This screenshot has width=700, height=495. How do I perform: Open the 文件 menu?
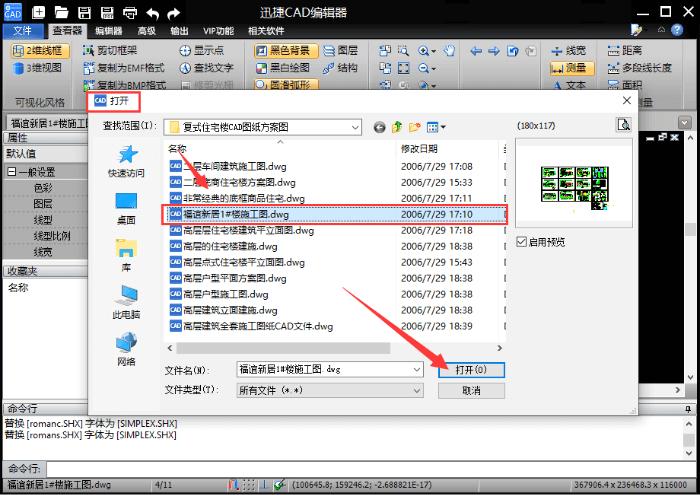[x=23, y=30]
